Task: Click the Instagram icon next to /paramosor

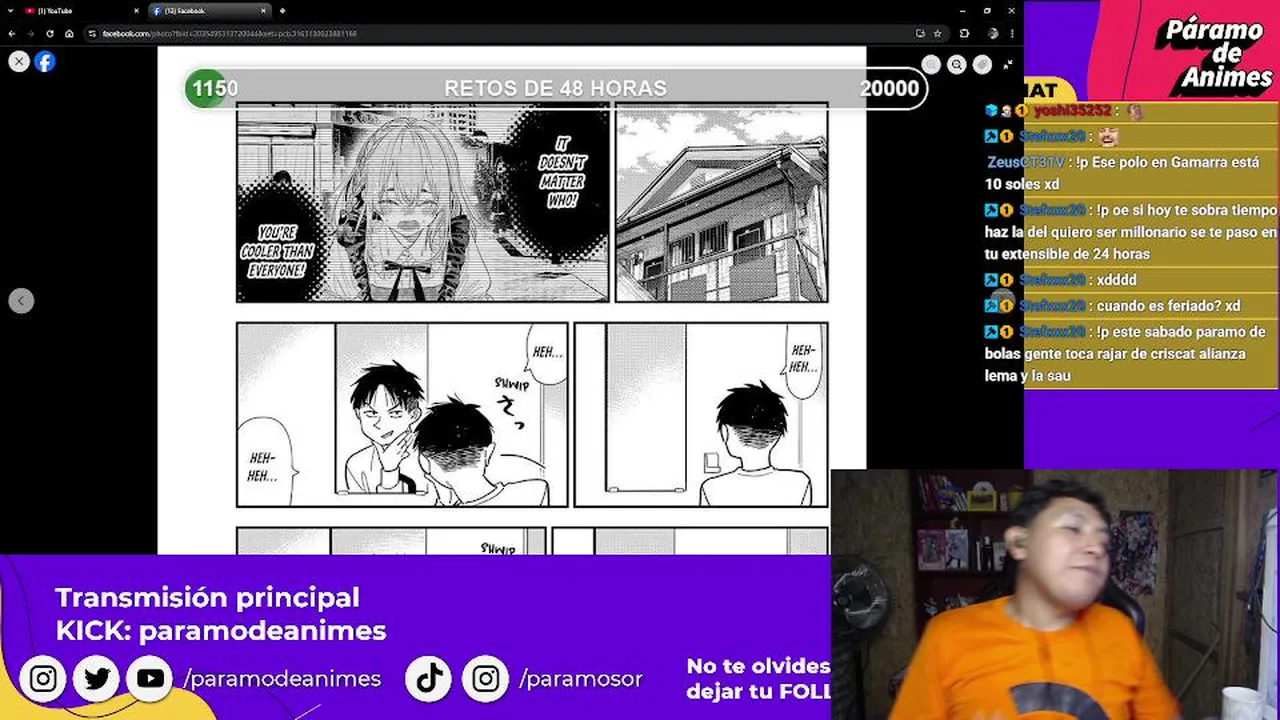Action: point(485,679)
